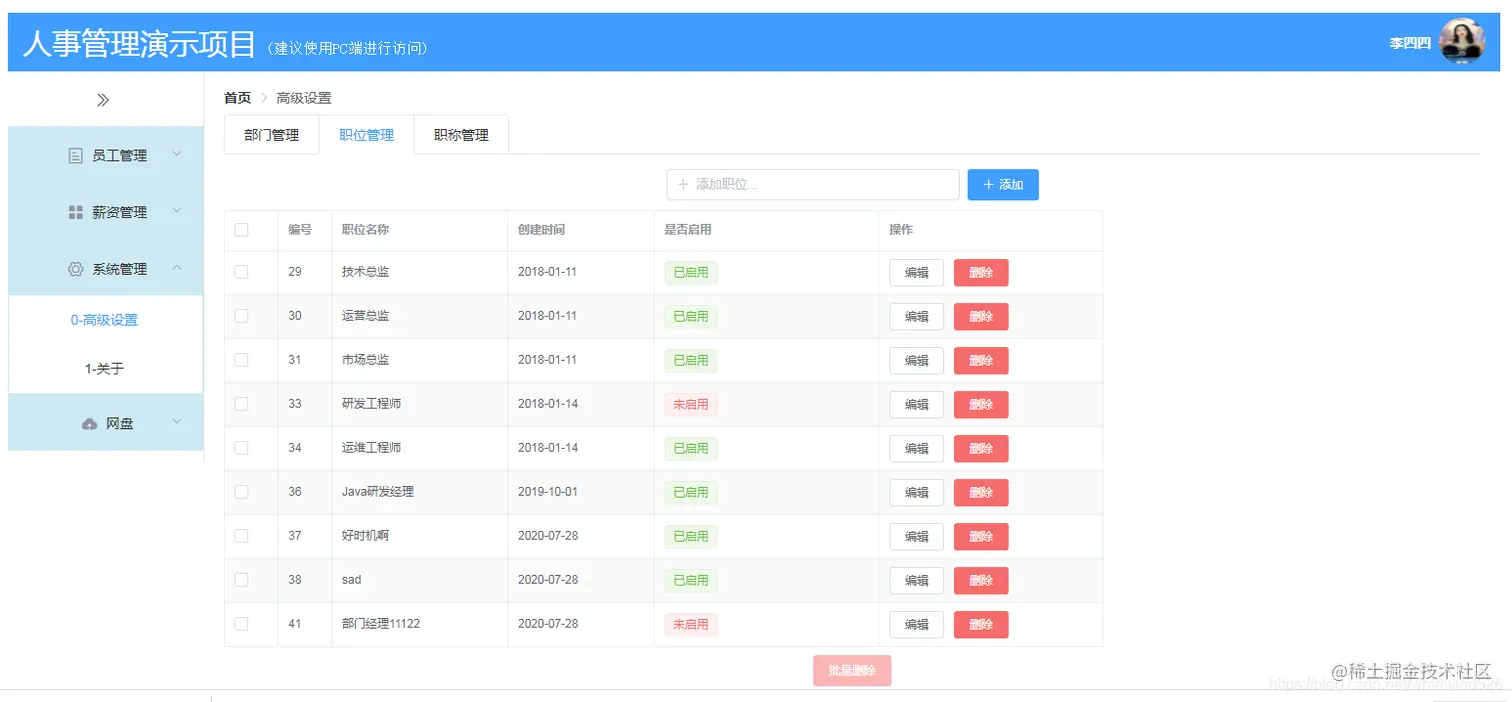Edit the 运维工程师 position
This screenshot has height=702, width=1512.
pyautogui.click(x=917, y=449)
